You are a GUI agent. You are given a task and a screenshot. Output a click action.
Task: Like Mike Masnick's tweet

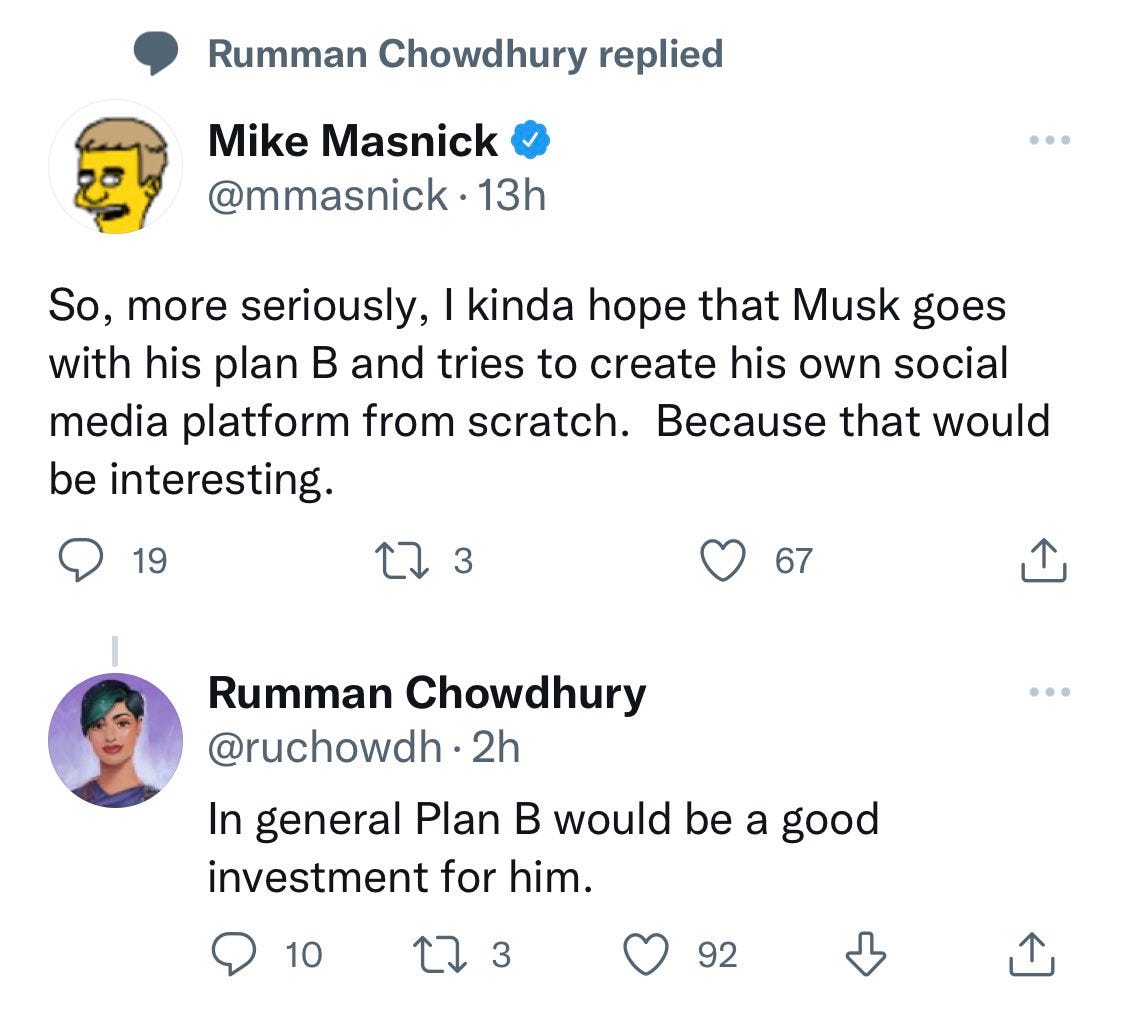[x=727, y=560]
